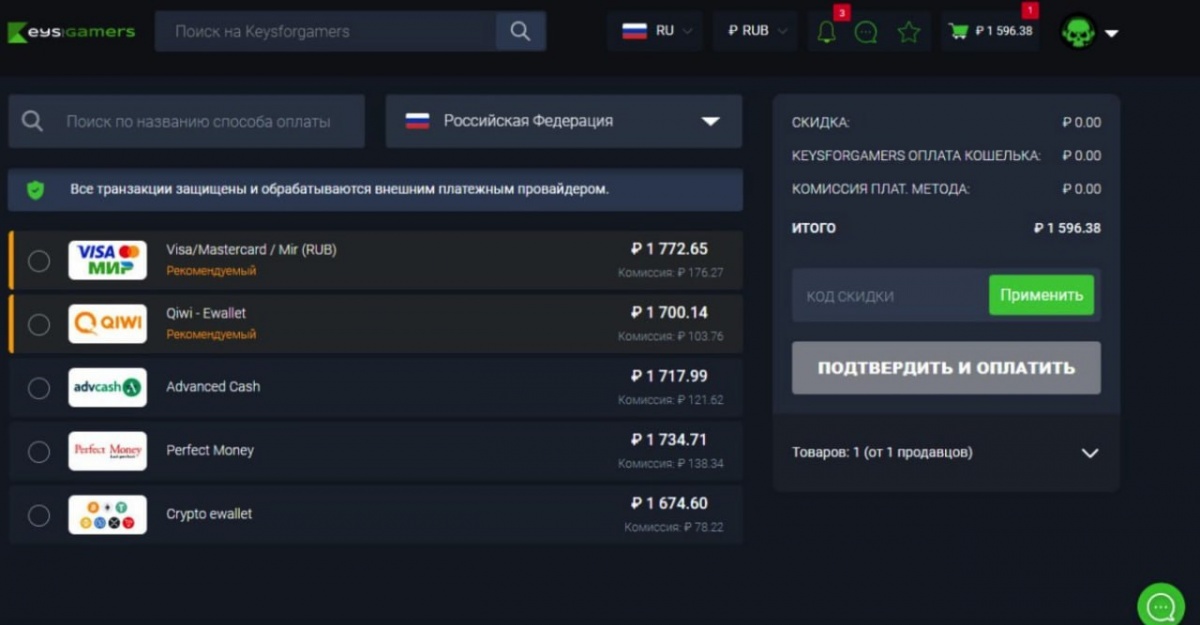The width and height of the screenshot is (1200, 625).
Task: Click the Комиссия: ₽ 176.27 text
Action: click(670, 272)
